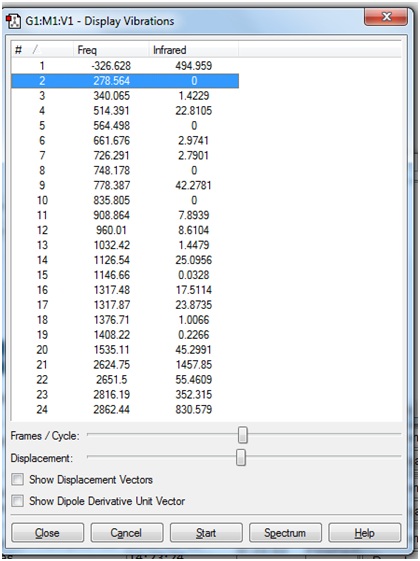Select mode 23 with frequency 2816.19

coord(125,395)
